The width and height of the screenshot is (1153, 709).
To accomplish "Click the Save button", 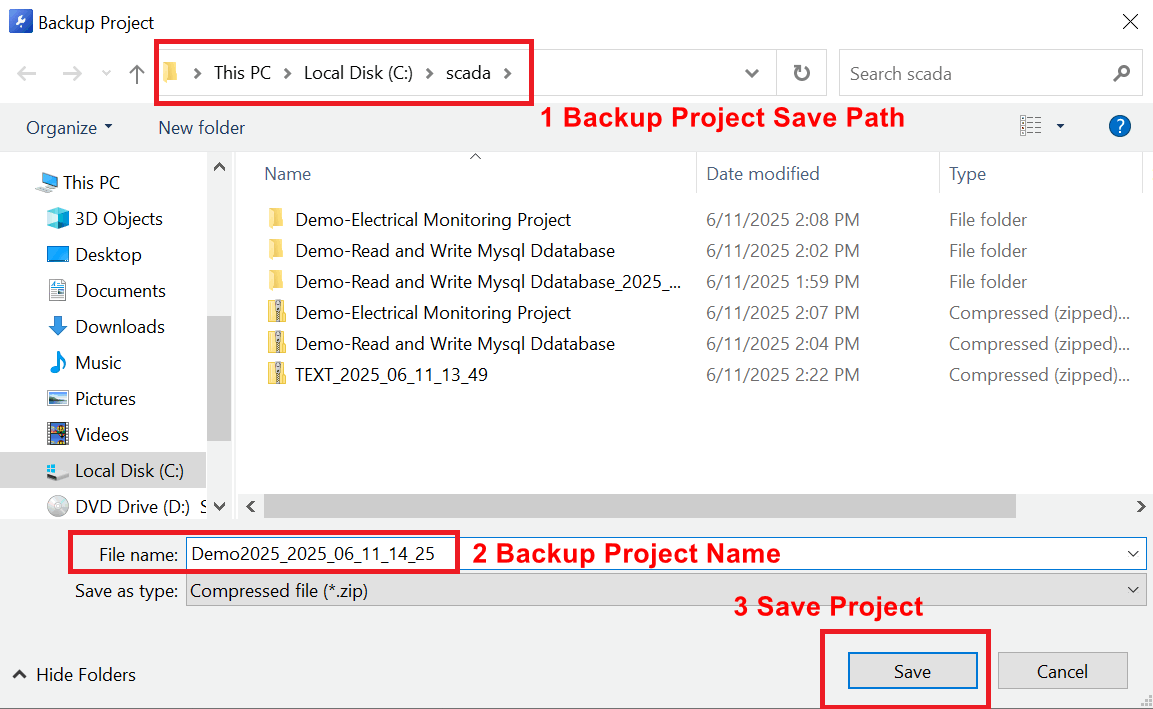I will [912, 671].
